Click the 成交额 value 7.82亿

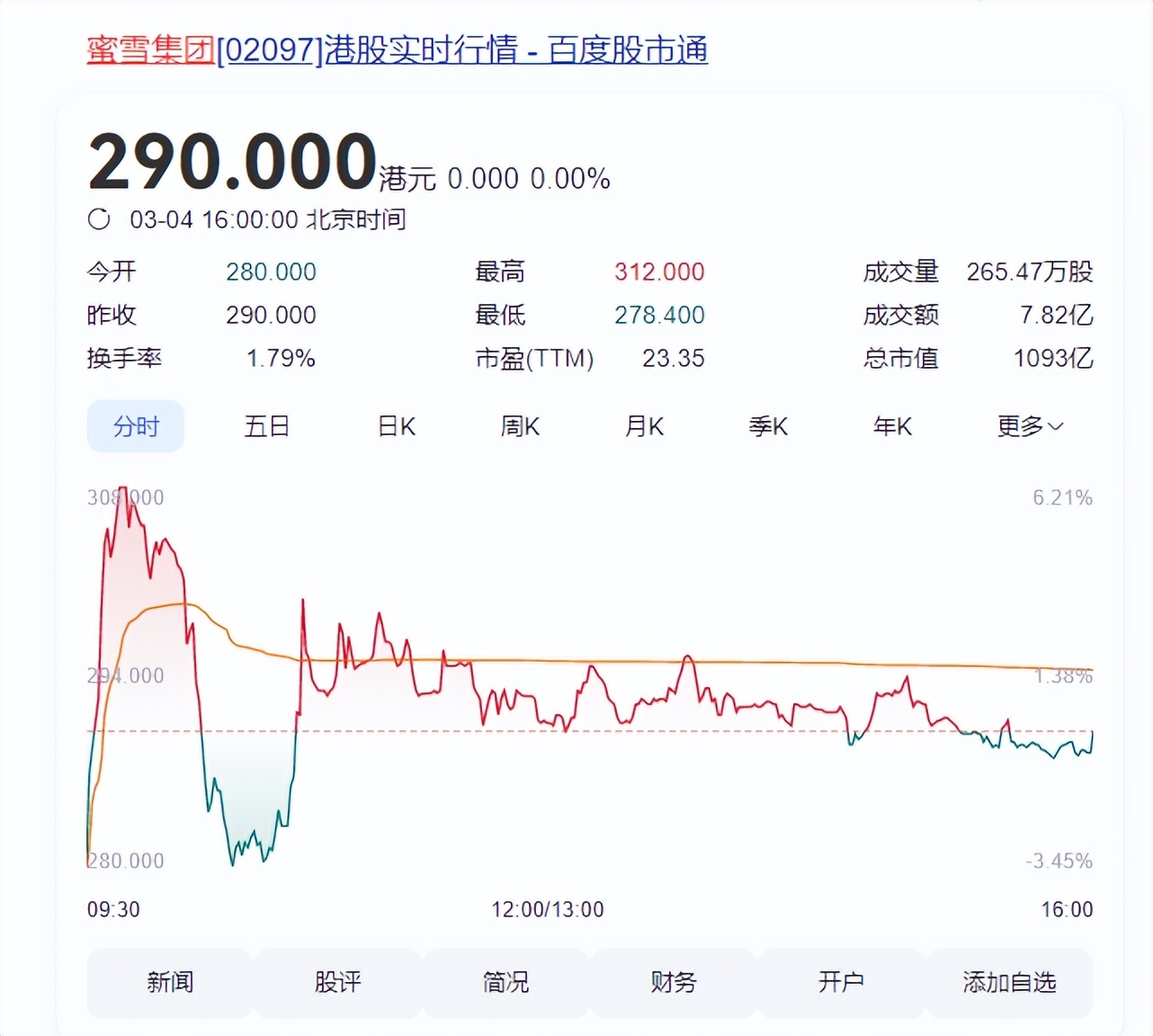tap(1056, 315)
